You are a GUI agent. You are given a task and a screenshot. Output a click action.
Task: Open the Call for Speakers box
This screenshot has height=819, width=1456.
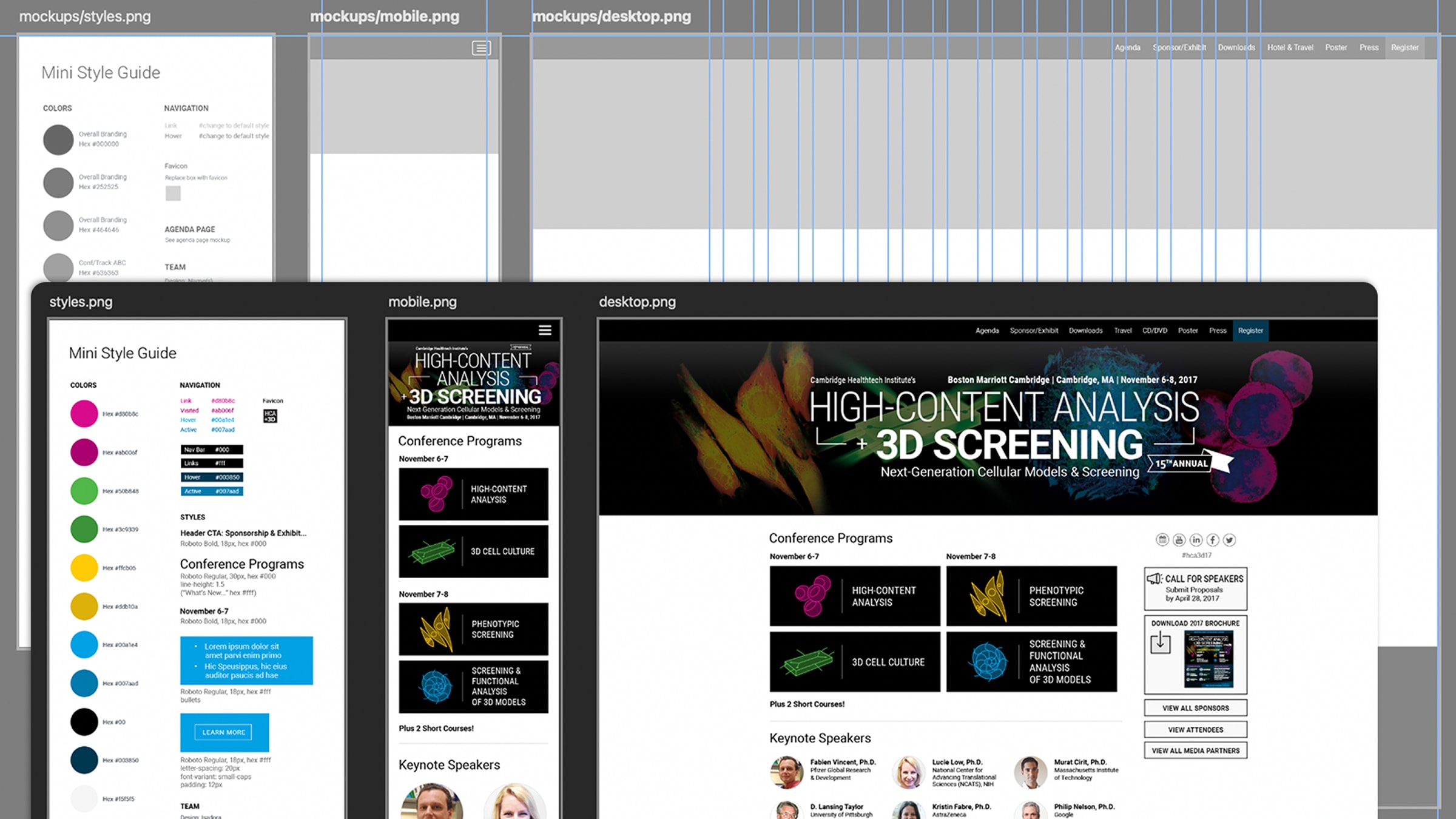pyautogui.click(x=1195, y=588)
